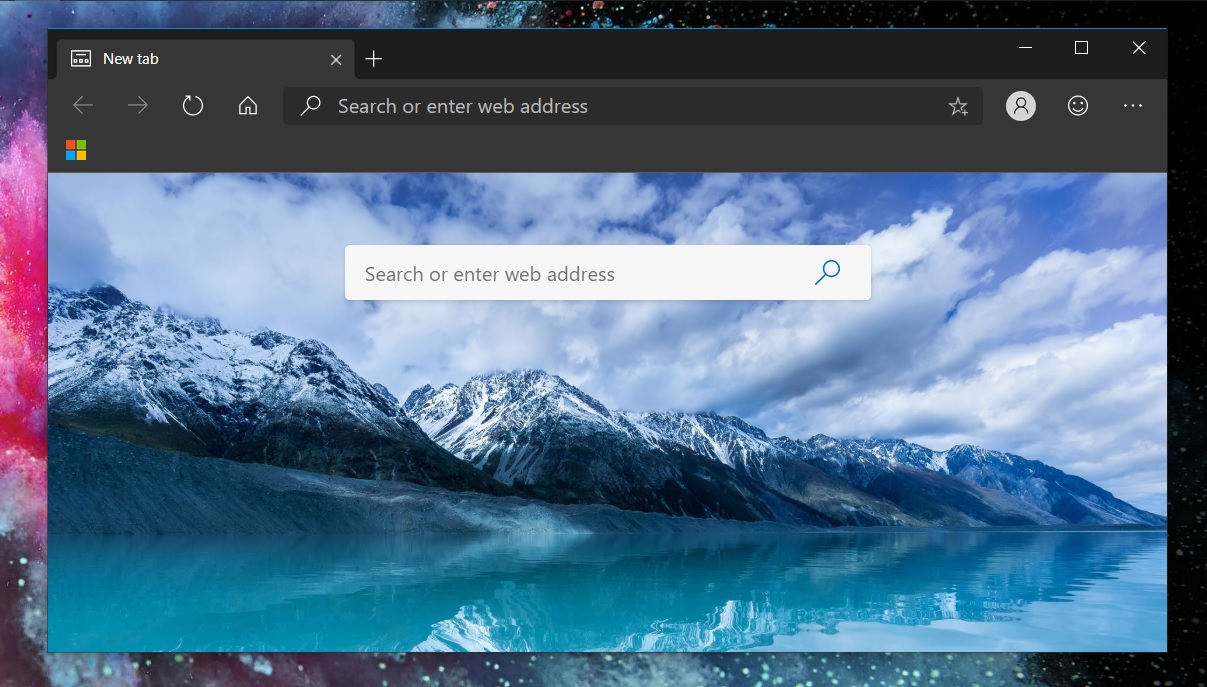Go forward using the forward arrow
The height and width of the screenshot is (687, 1207).
coord(138,106)
